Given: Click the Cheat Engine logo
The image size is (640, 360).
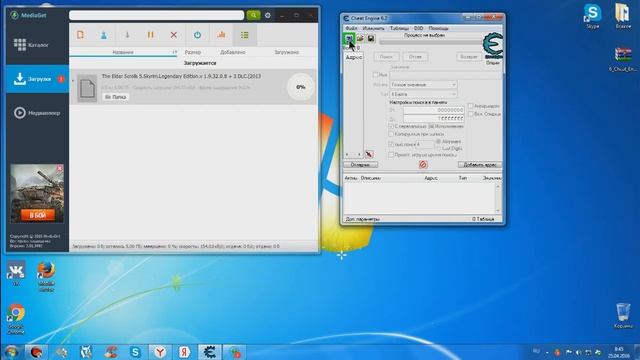Looking at the screenshot, I should point(493,46).
